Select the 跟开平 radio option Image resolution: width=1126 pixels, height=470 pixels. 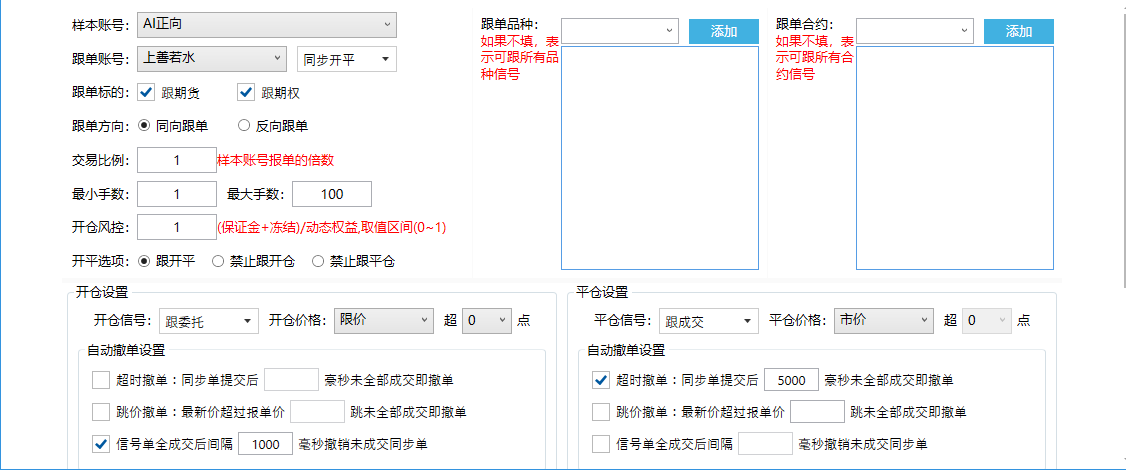click(x=144, y=262)
